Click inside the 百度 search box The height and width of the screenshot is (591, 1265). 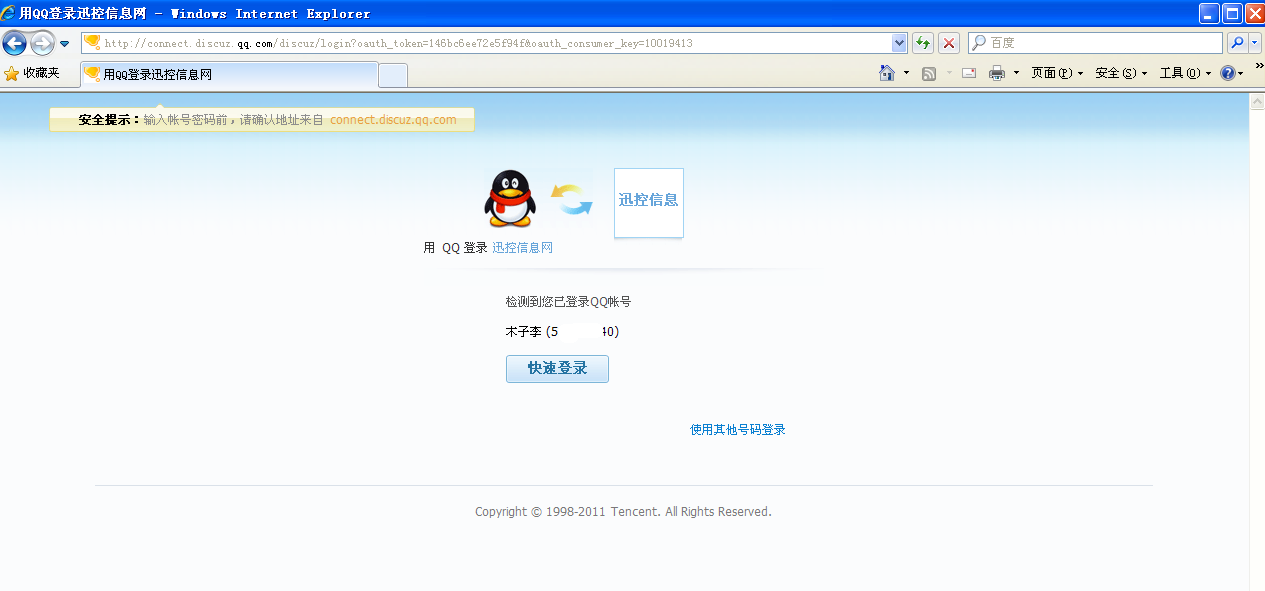pyautogui.click(x=1090, y=42)
